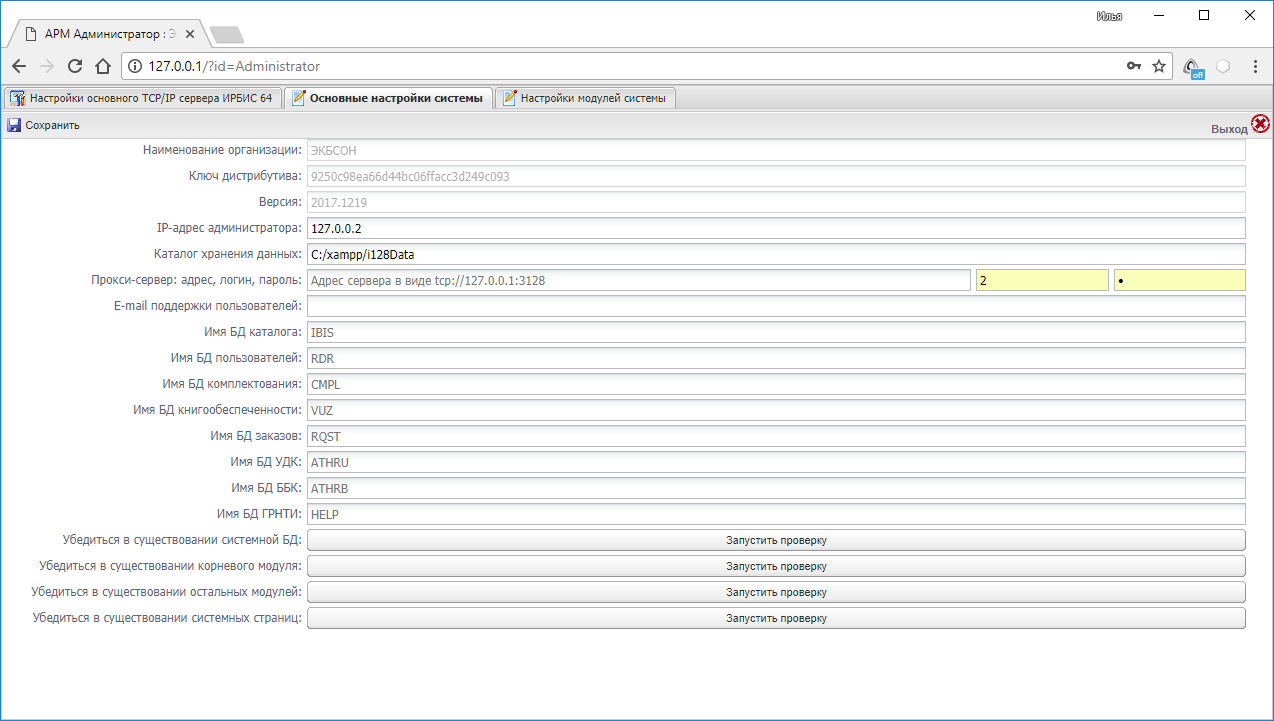The height and width of the screenshot is (721, 1274).
Task: Switch to Настройки основного TCP/IP сервера tab
Action: [141, 98]
